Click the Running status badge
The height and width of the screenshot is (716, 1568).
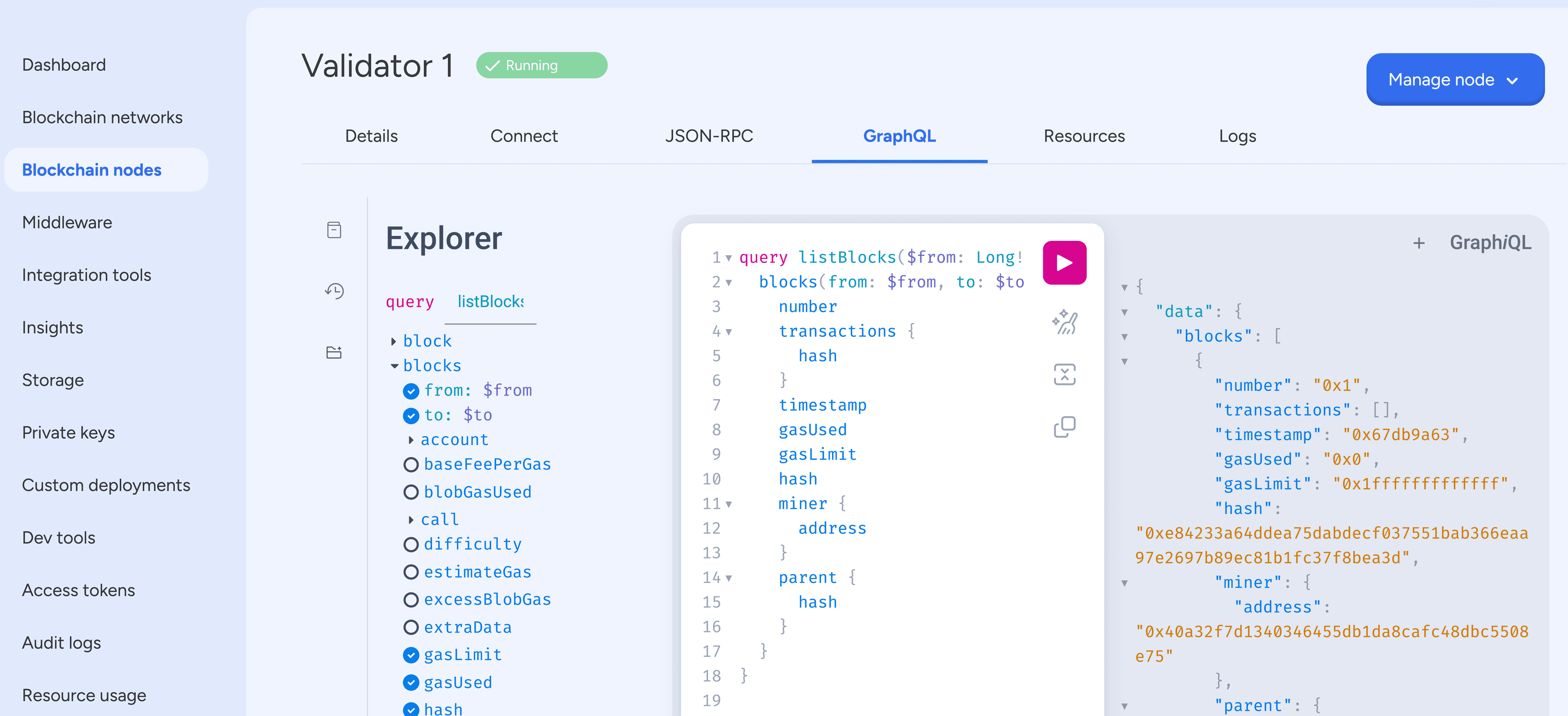541,65
